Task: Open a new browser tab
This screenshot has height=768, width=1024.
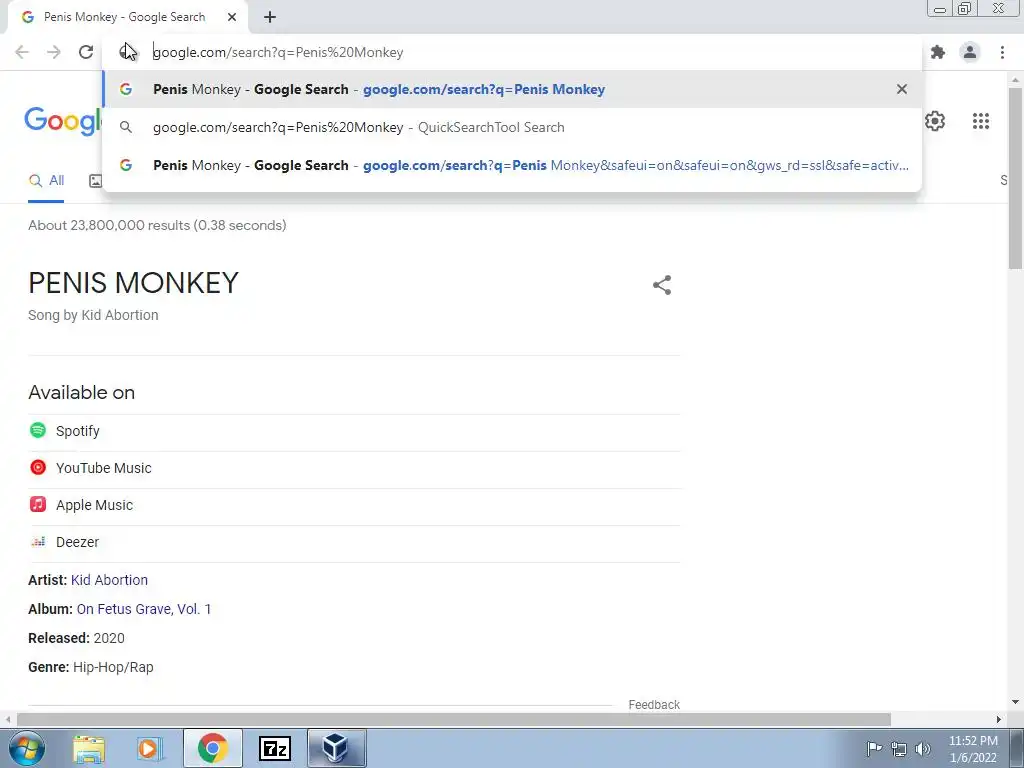Action: point(270,18)
